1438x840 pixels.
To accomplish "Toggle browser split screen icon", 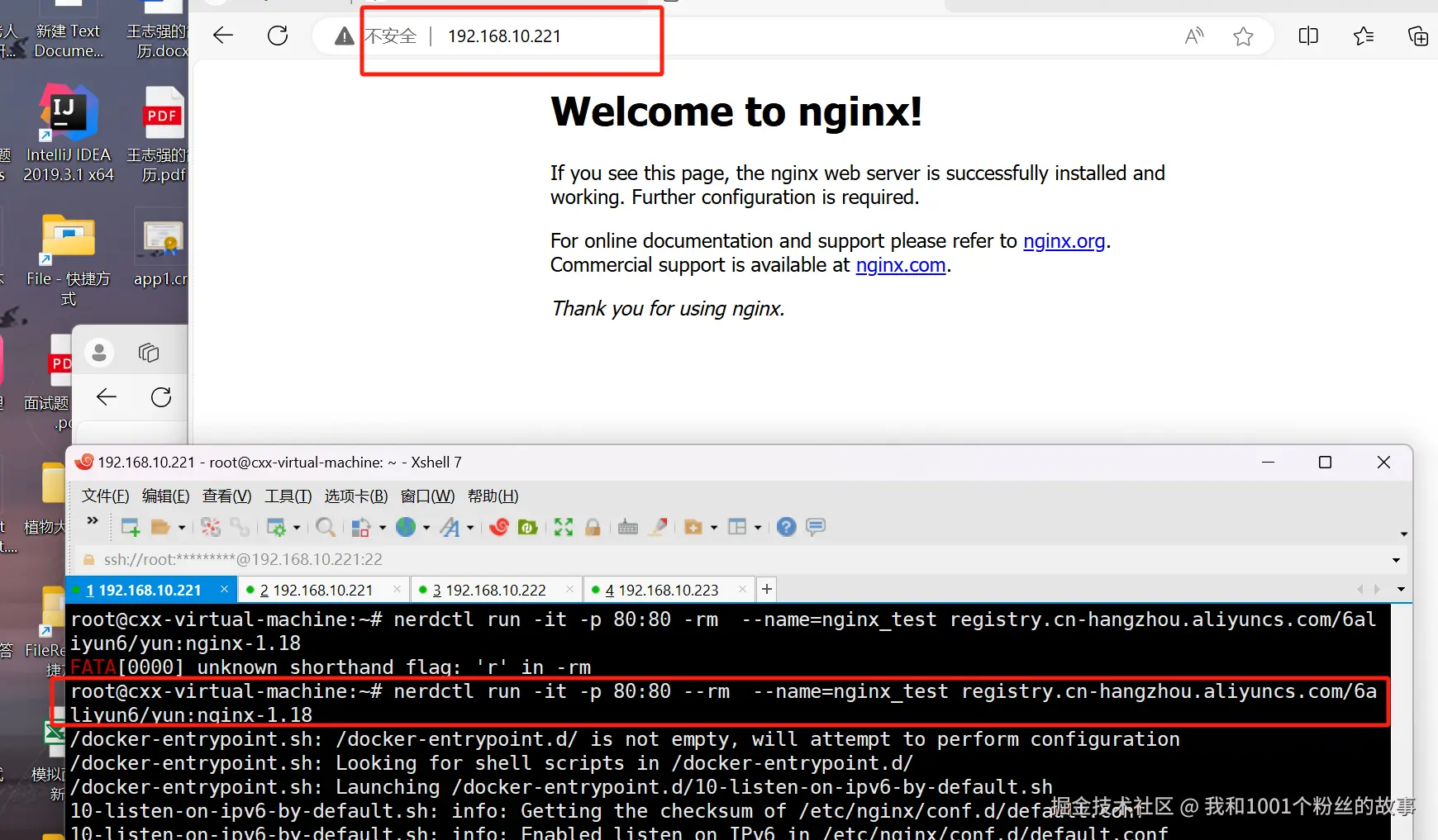I will (1308, 36).
